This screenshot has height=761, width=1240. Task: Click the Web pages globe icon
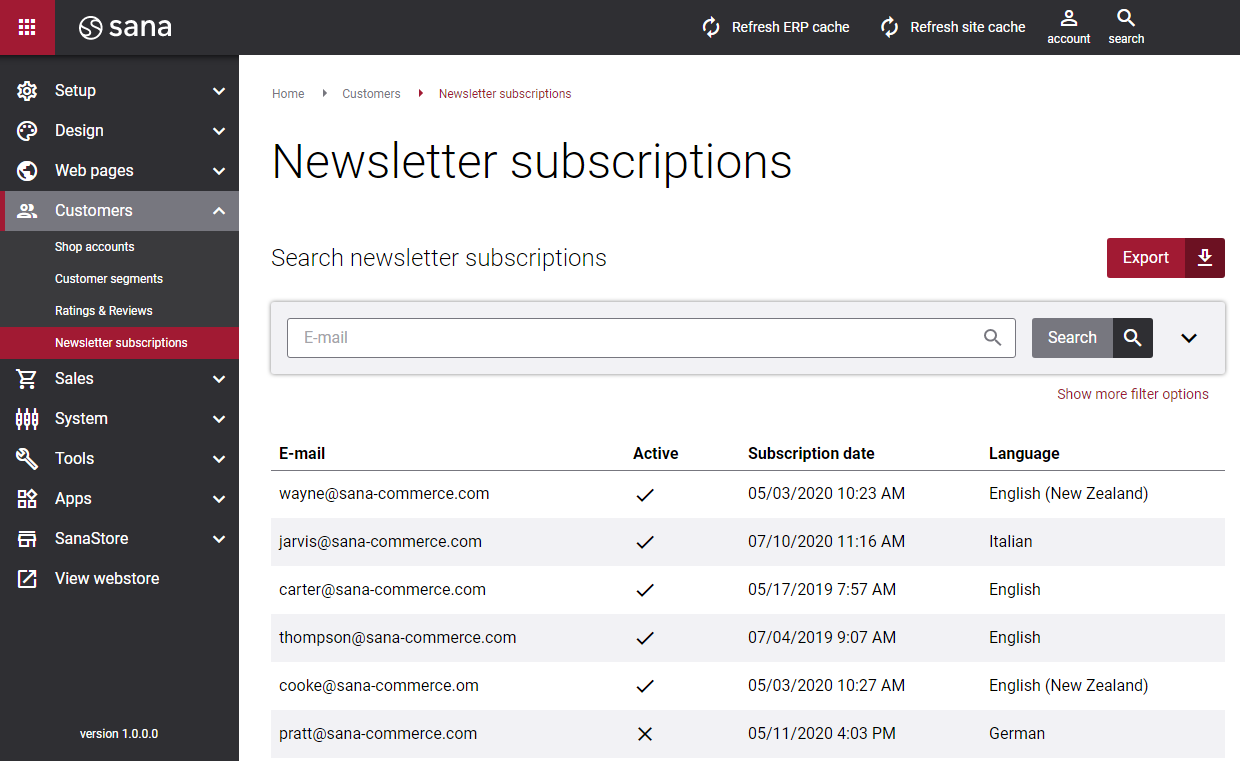(x=27, y=171)
